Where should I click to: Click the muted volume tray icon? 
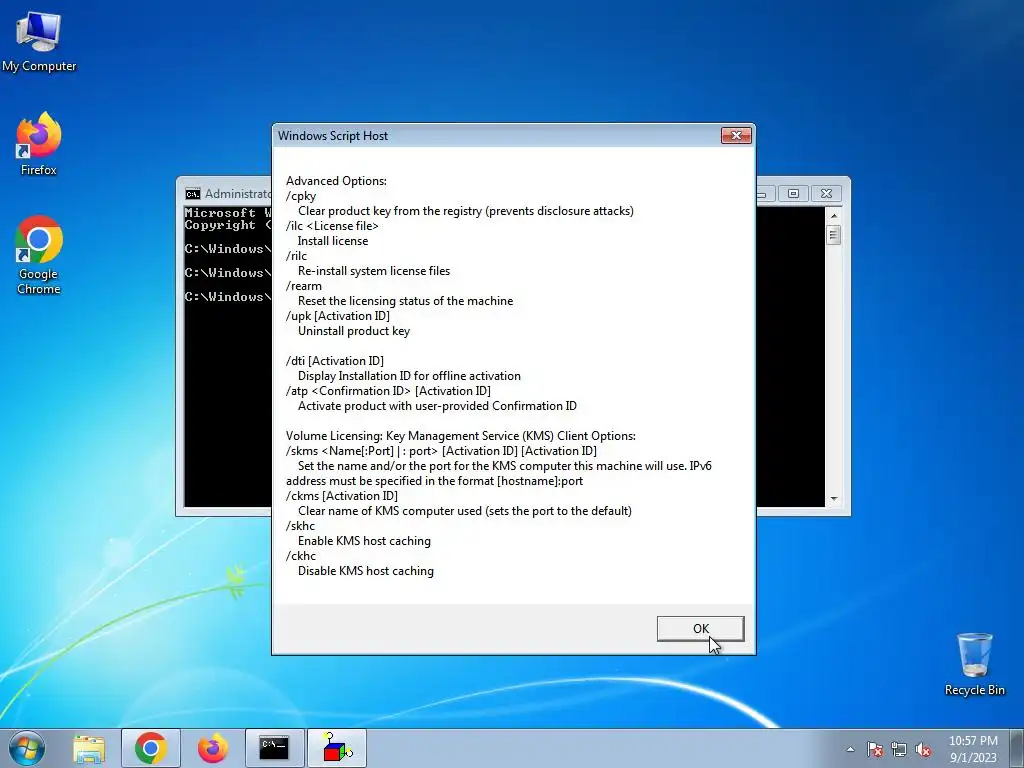click(923, 749)
